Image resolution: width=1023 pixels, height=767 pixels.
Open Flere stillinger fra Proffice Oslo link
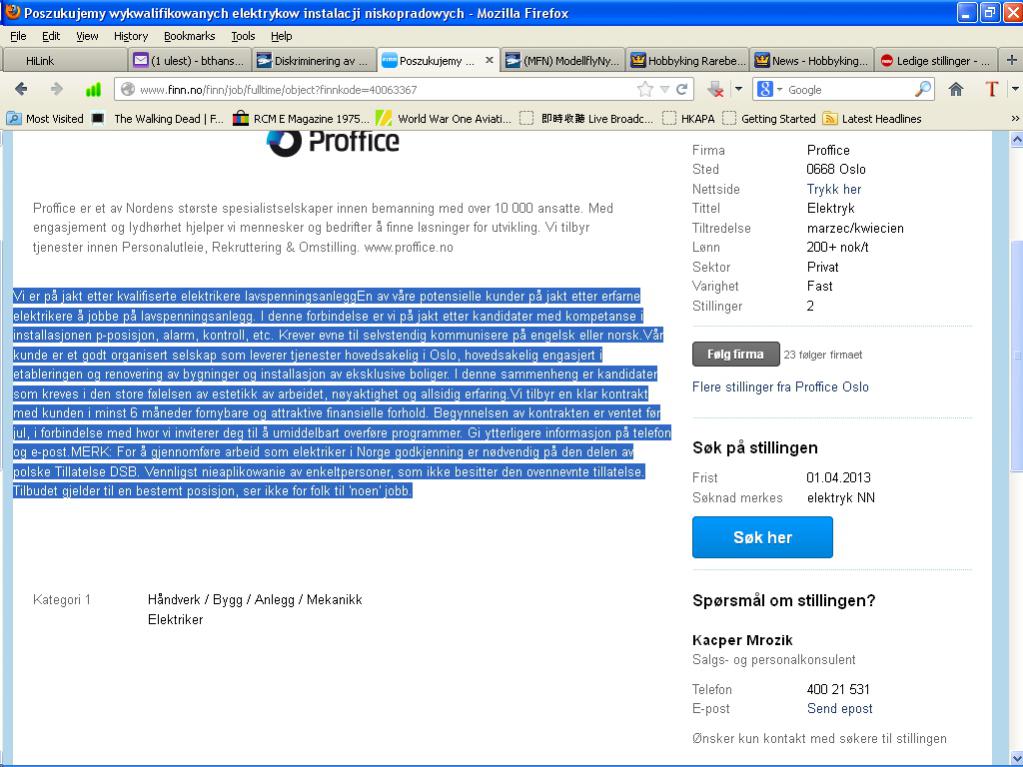point(780,387)
